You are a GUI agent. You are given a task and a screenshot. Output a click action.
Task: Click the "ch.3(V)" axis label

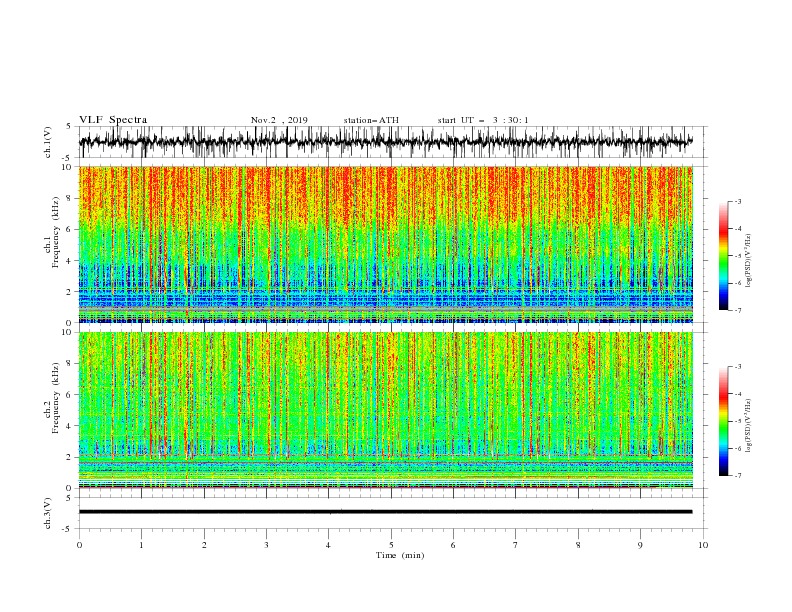click(x=48, y=513)
